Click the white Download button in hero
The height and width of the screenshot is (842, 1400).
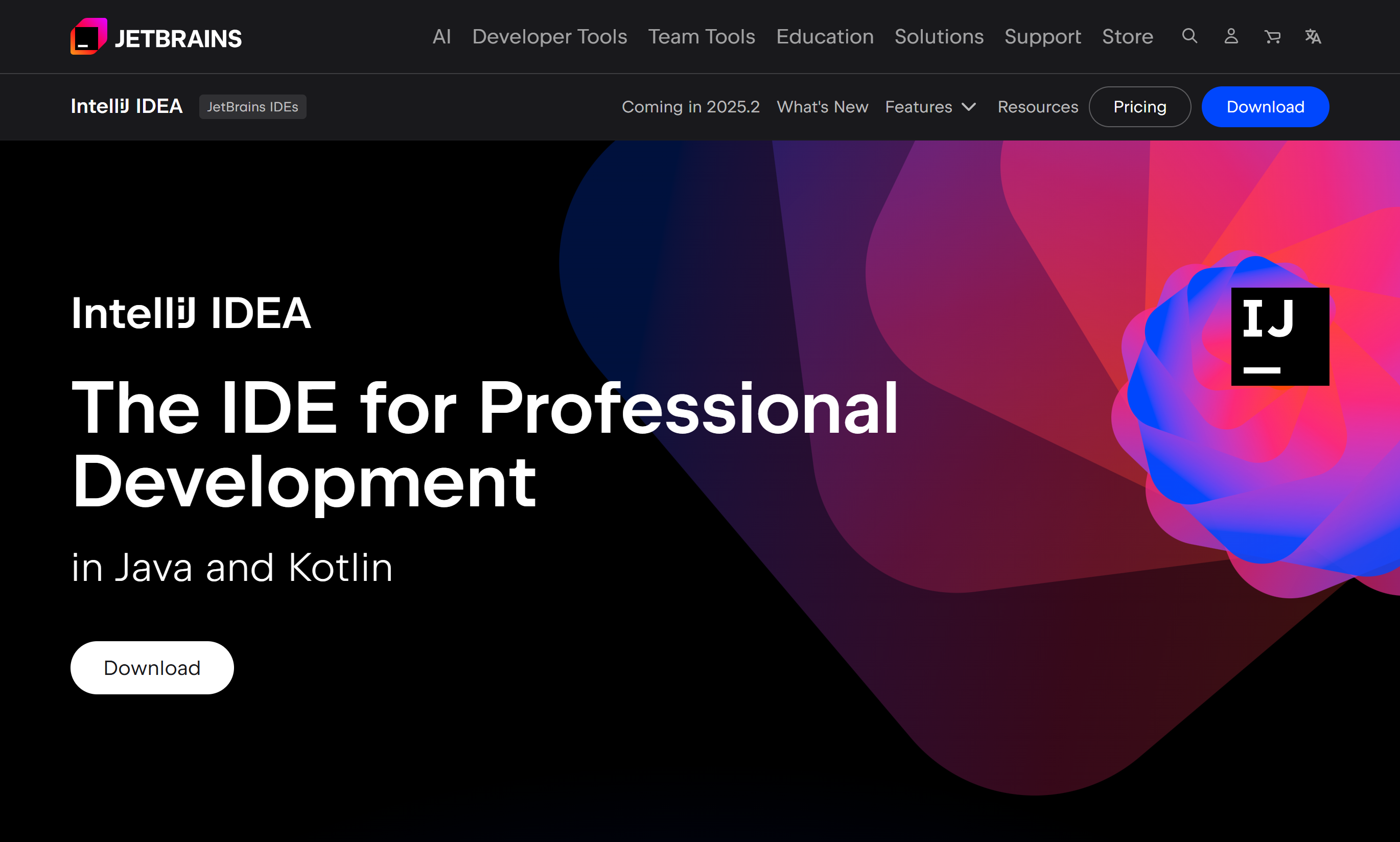tap(152, 668)
